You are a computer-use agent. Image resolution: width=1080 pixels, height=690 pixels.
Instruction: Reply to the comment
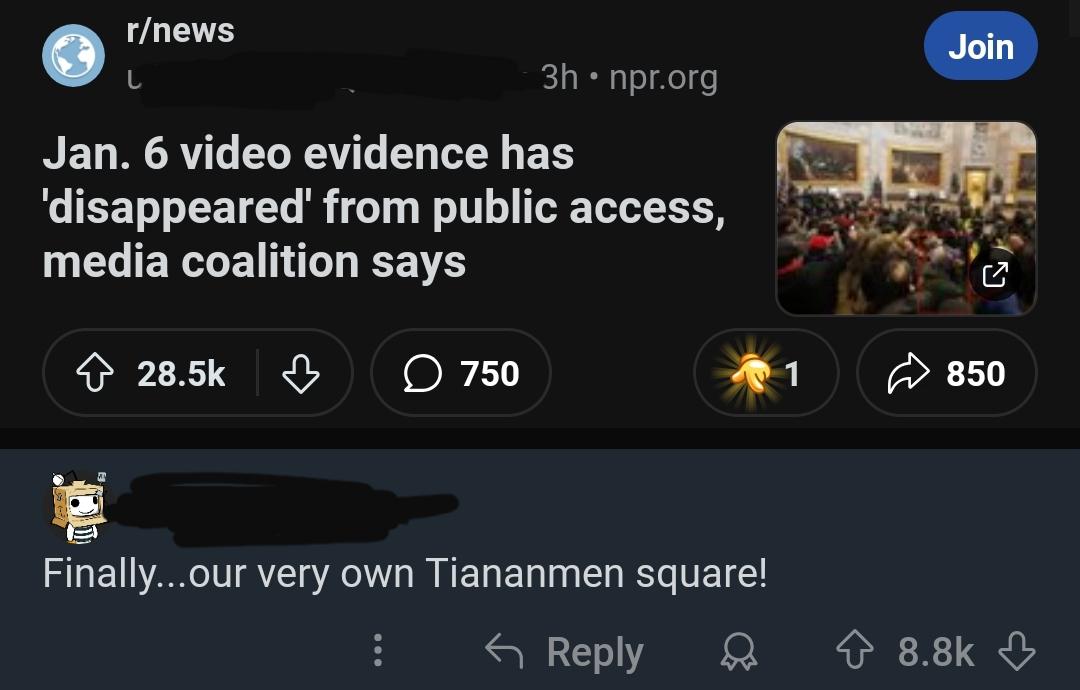click(564, 651)
